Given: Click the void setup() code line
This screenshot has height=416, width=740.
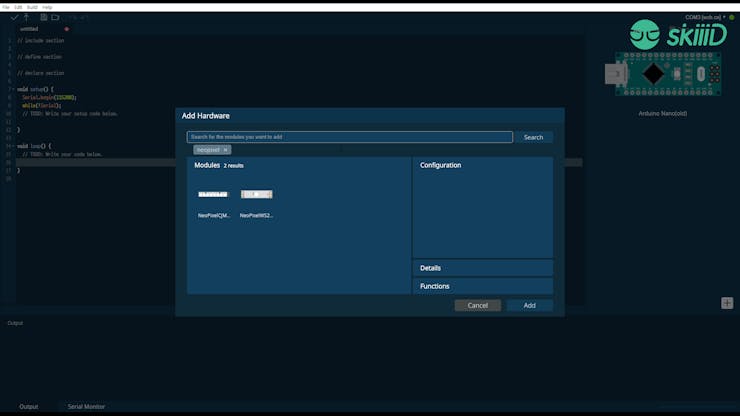Looking at the screenshot, I should [x=35, y=89].
